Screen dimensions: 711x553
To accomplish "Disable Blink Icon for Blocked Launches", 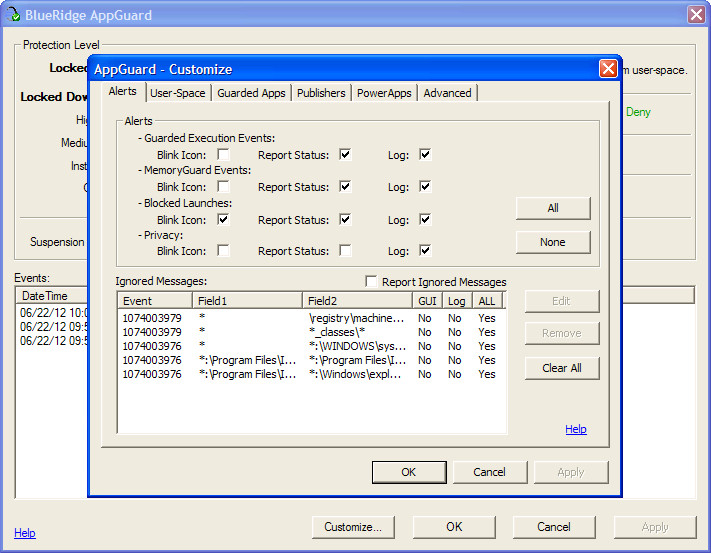I will (x=223, y=220).
